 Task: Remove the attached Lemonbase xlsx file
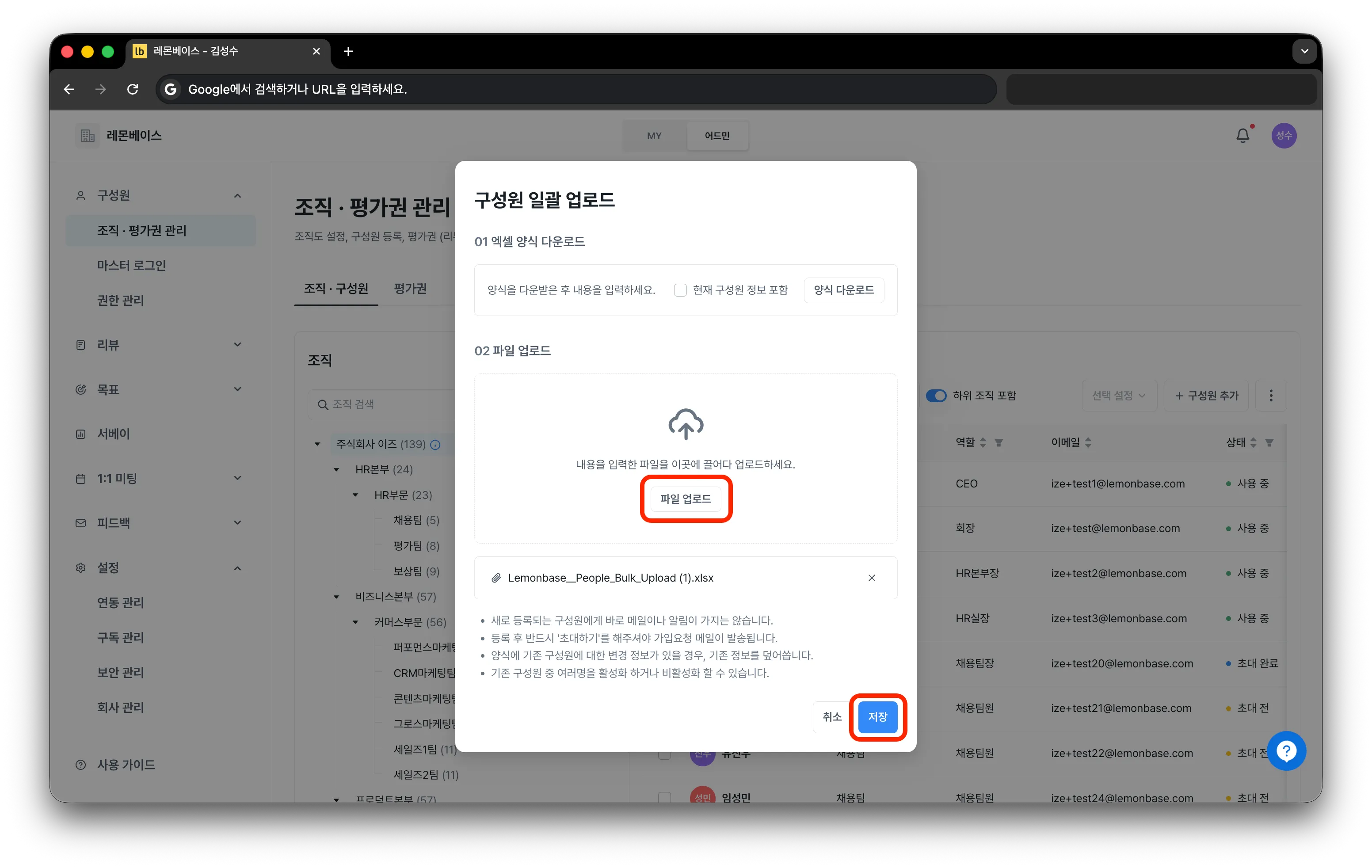872,578
